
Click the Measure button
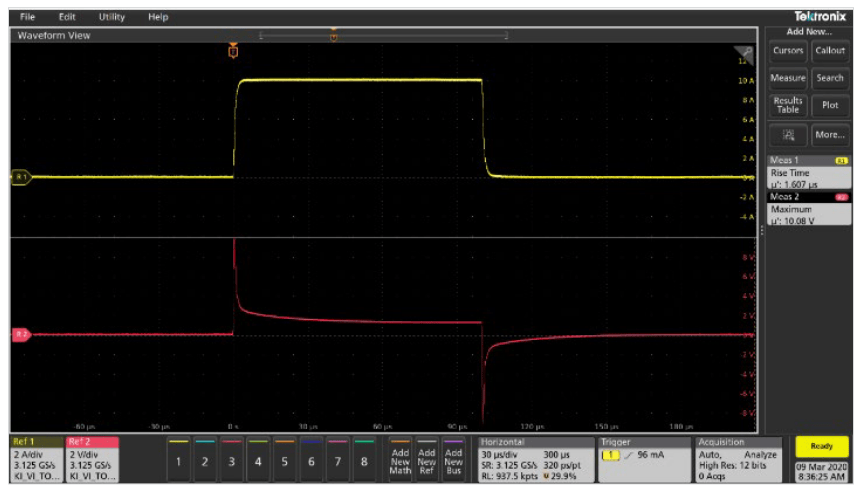click(788, 78)
